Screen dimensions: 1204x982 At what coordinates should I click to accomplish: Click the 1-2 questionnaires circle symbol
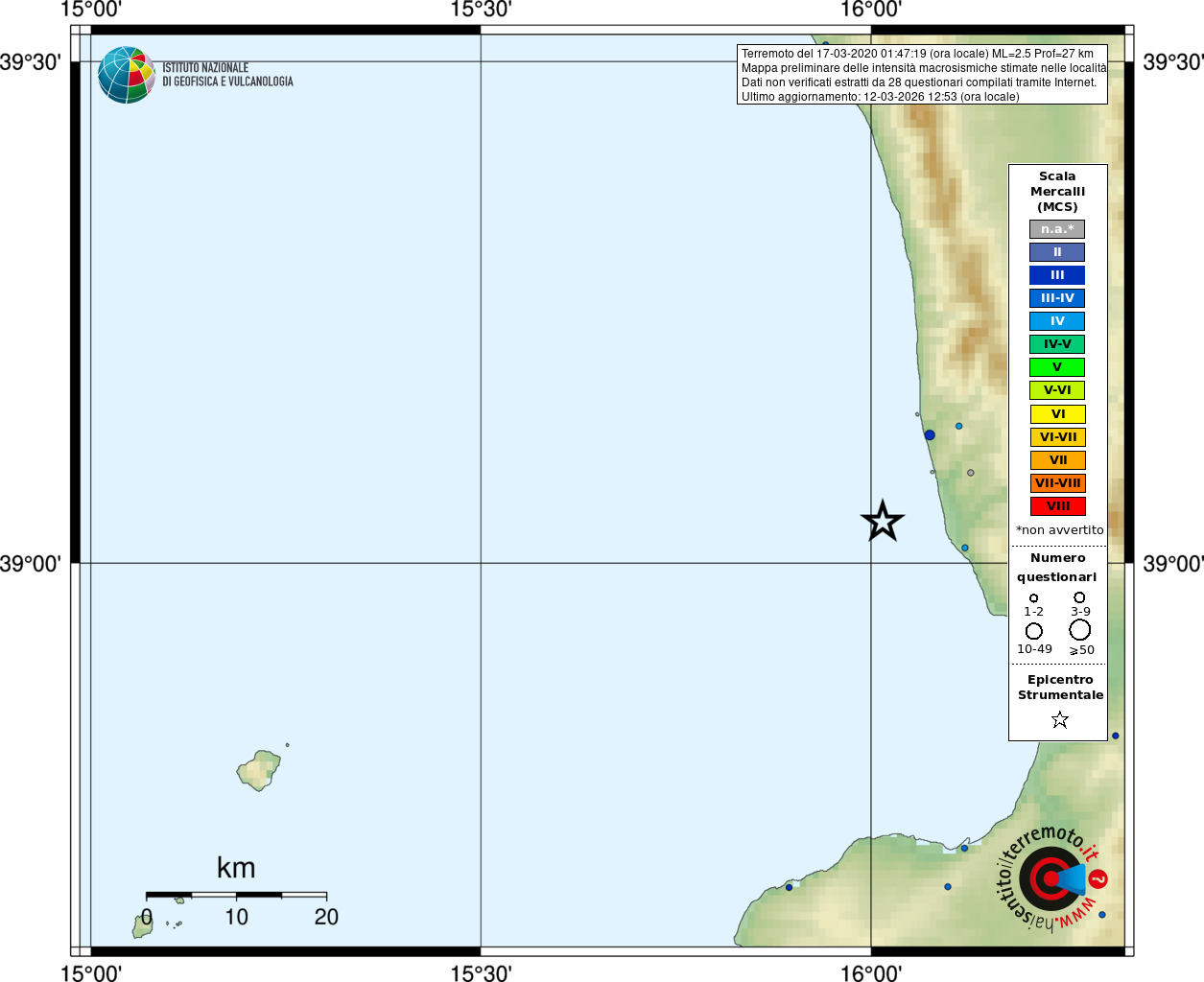(1034, 598)
